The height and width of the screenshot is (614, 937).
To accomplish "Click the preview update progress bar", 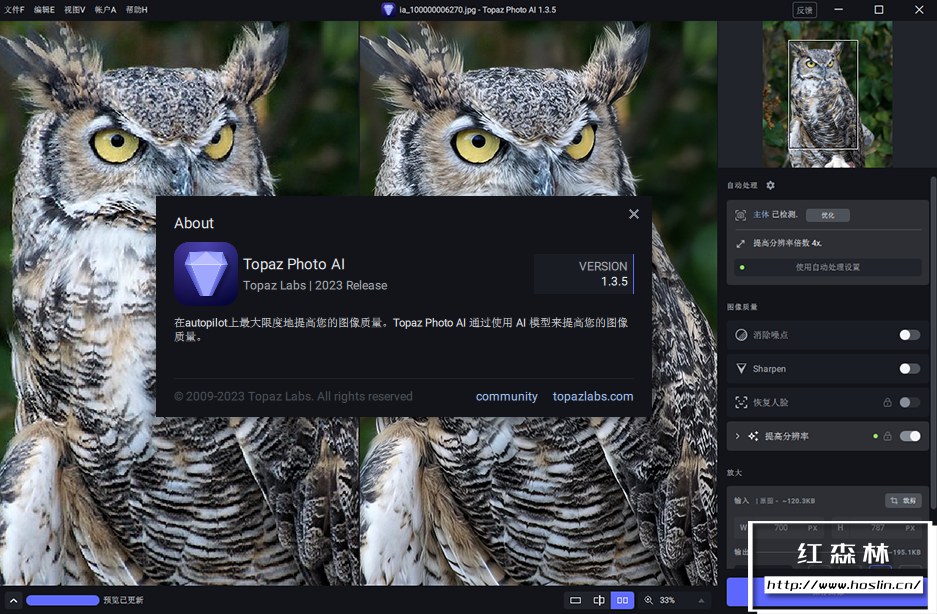I will pos(63,600).
